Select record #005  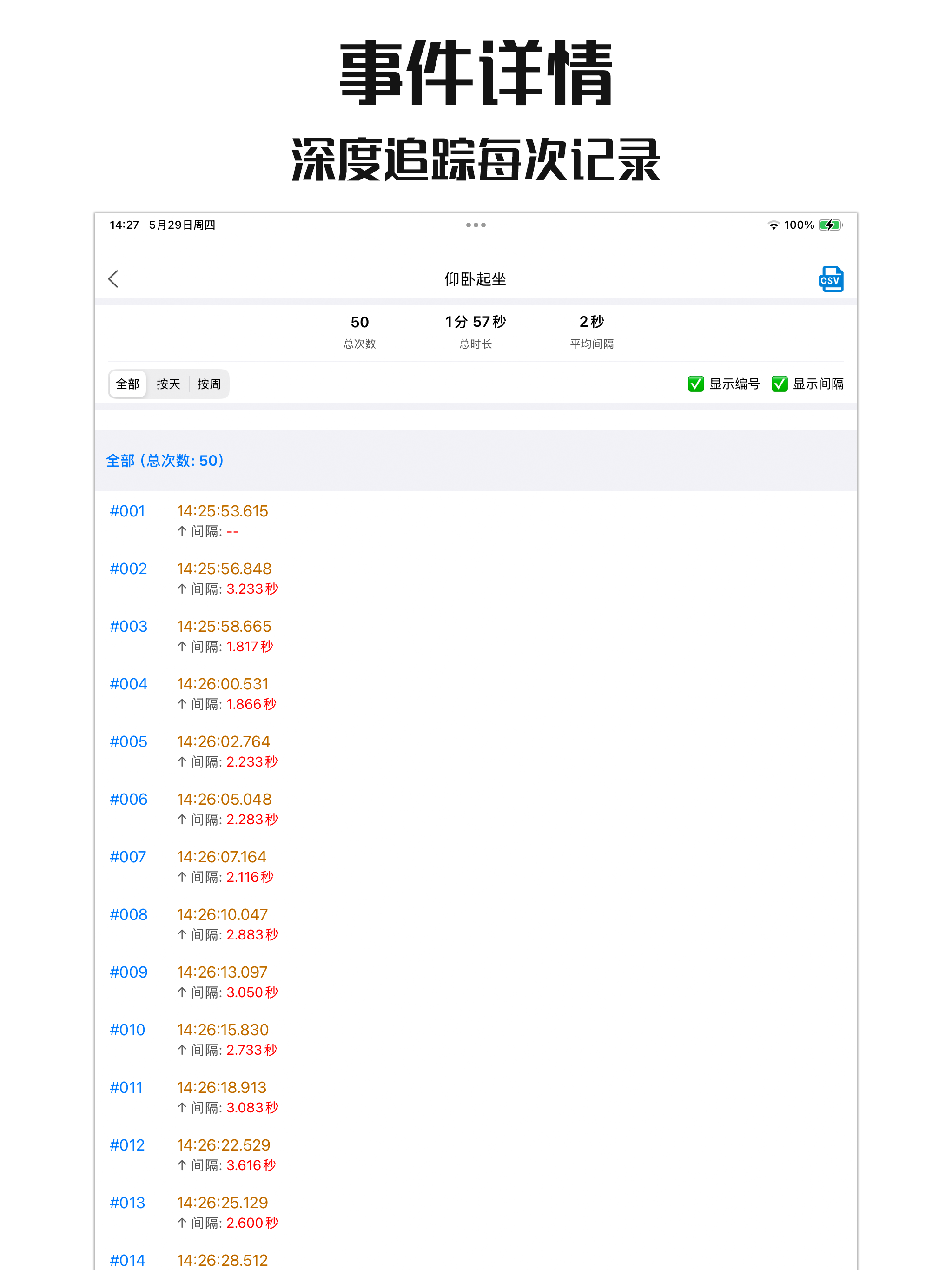click(128, 742)
